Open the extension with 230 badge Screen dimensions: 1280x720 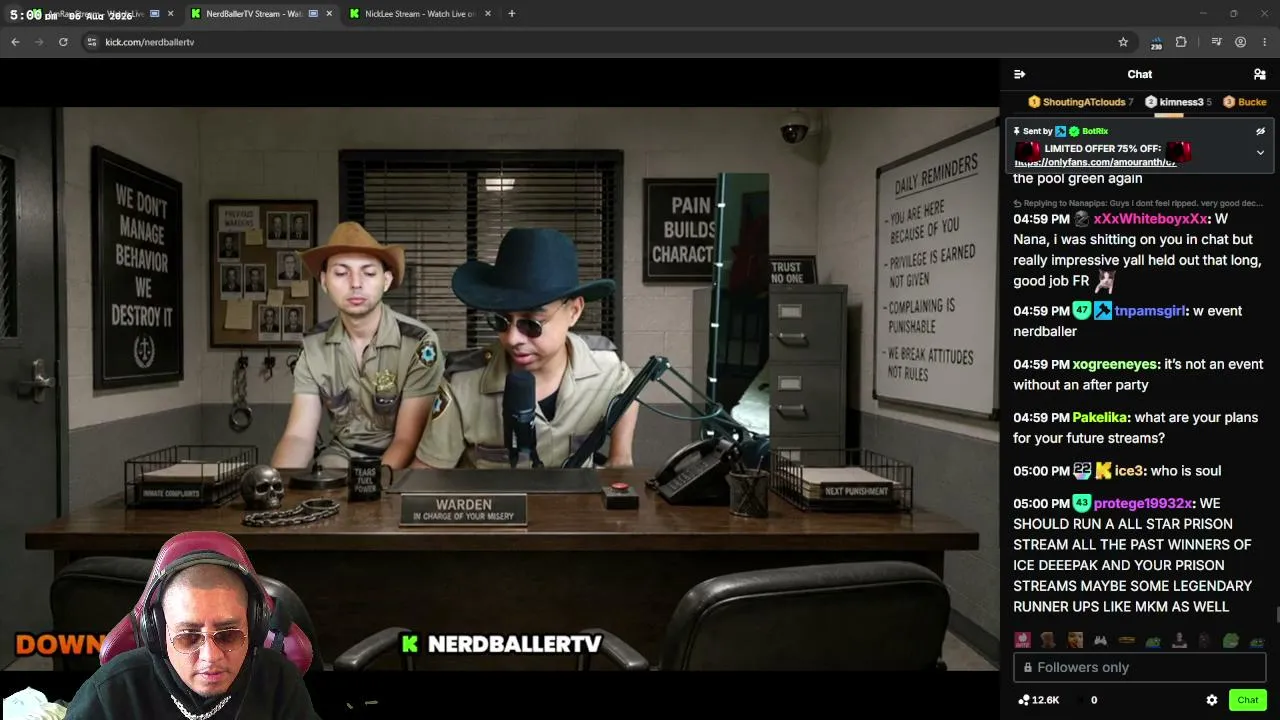coord(1156,42)
